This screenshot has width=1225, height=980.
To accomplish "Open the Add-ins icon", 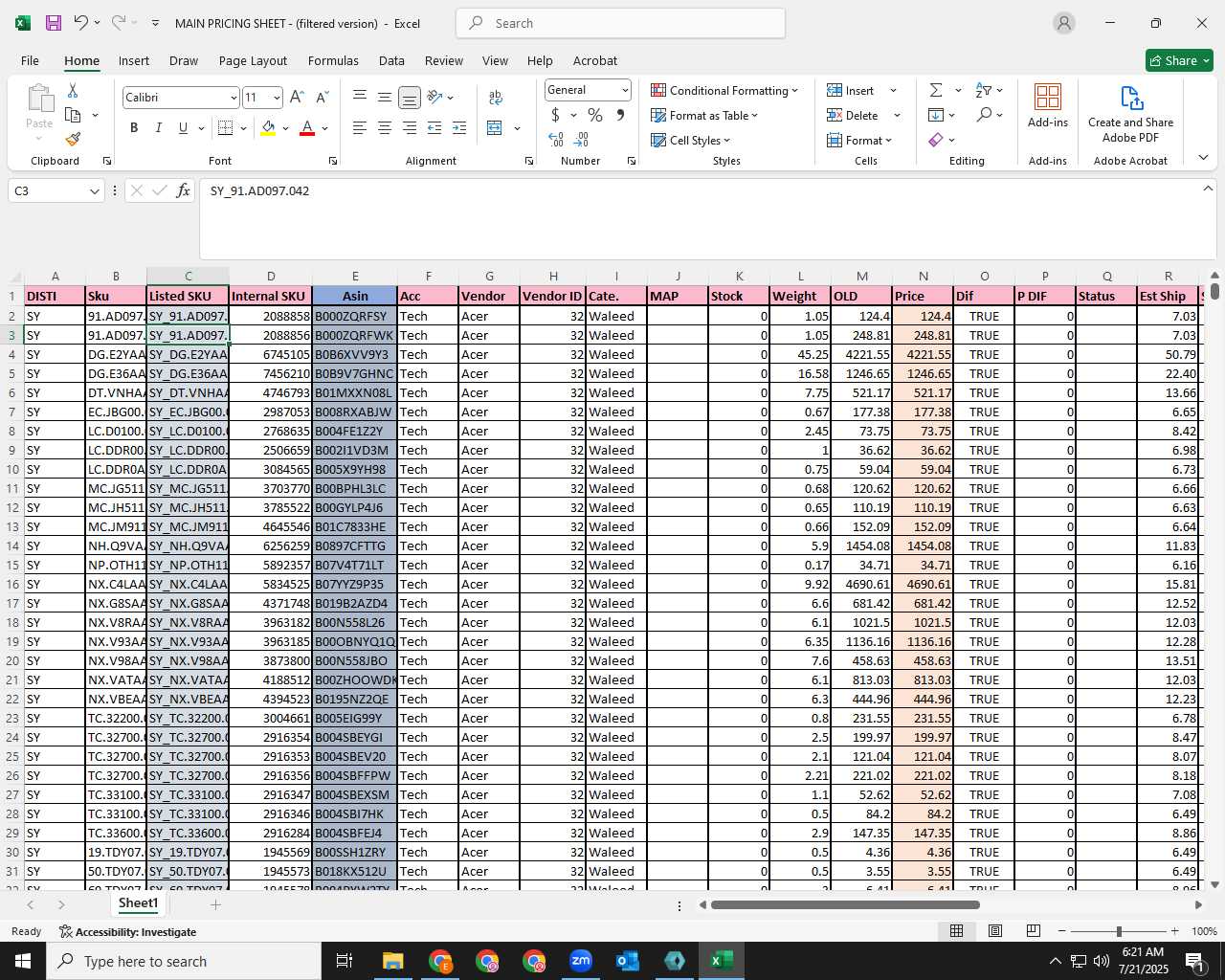I will 1048,106.
